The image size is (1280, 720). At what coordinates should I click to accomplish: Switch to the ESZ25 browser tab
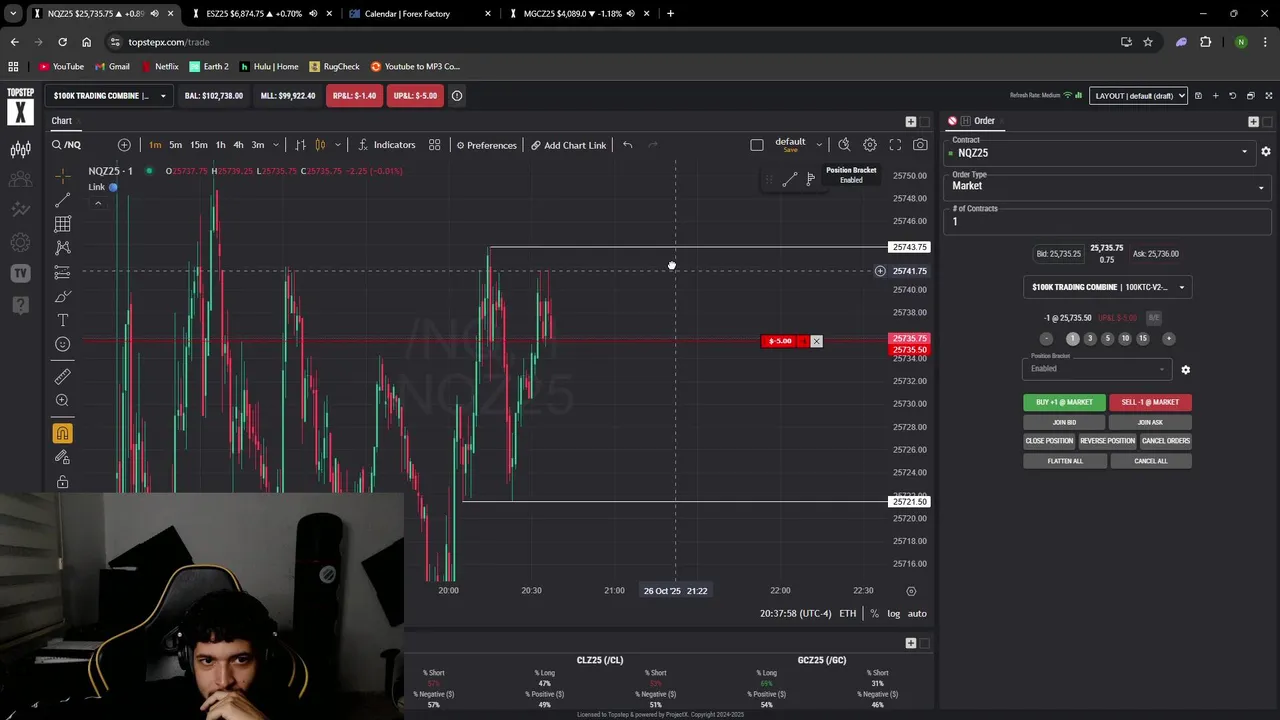pos(264,14)
